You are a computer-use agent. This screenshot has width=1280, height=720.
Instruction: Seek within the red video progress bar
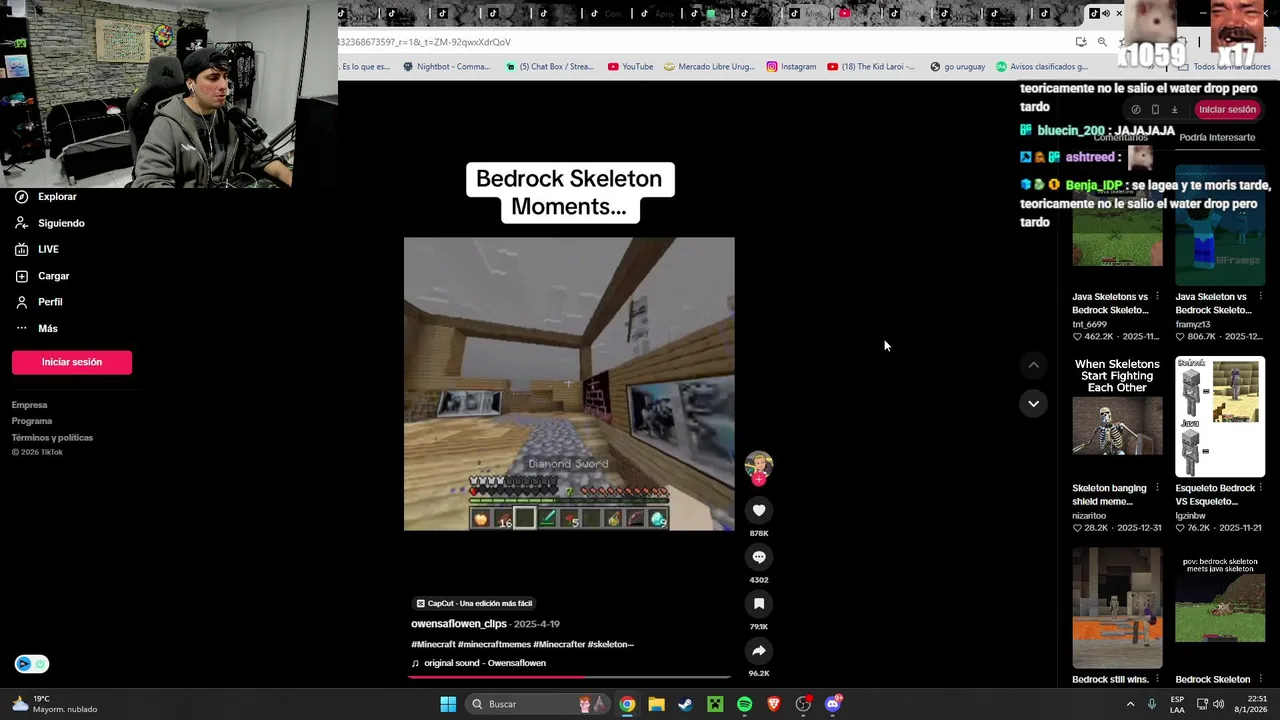click(x=569, y=677)
